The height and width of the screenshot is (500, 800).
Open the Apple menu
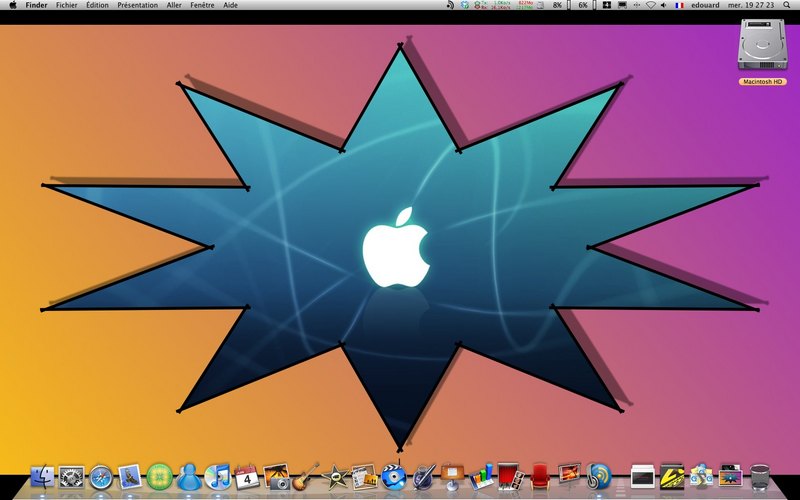(x=13, y=5)
